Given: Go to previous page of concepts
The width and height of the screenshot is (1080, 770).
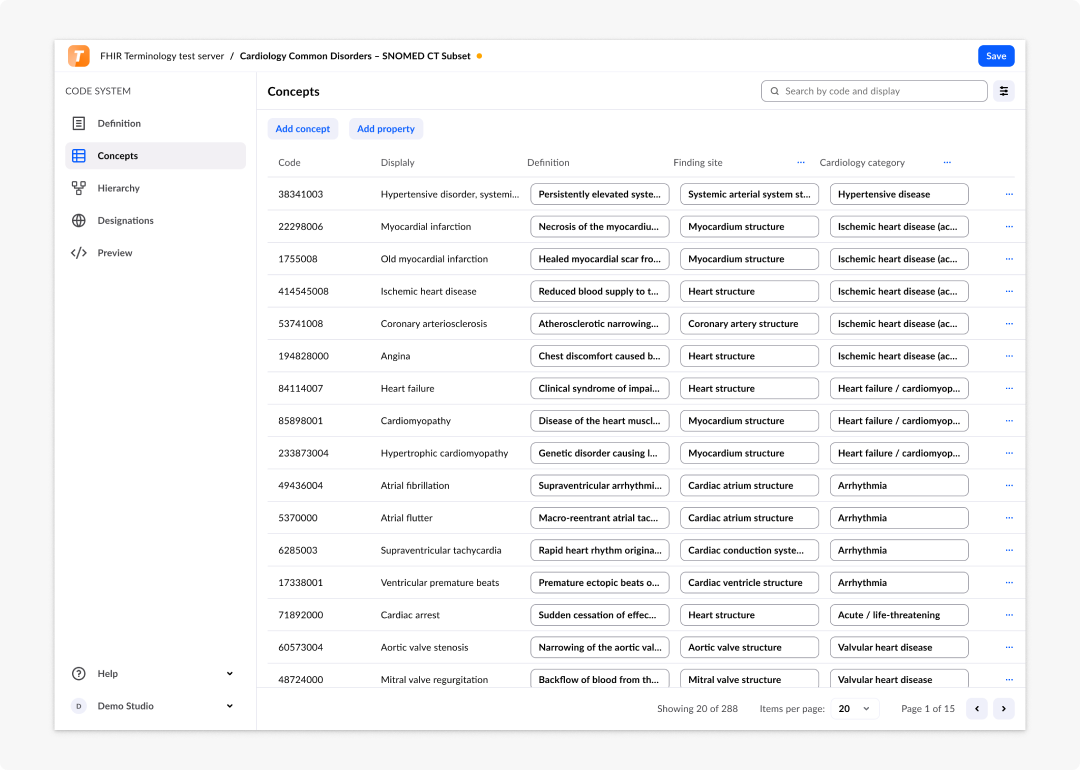Looking at the screenshot, I should point(977,709).
